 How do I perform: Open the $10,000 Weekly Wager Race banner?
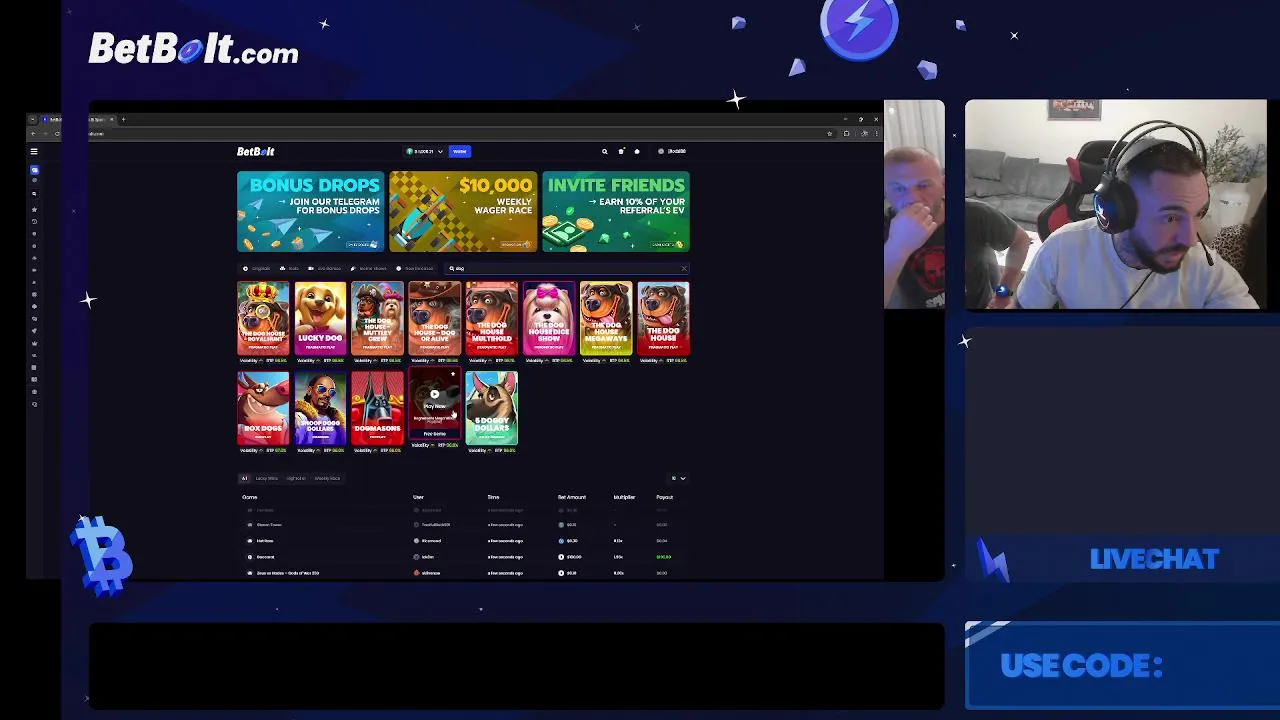(x=463, y=211)
